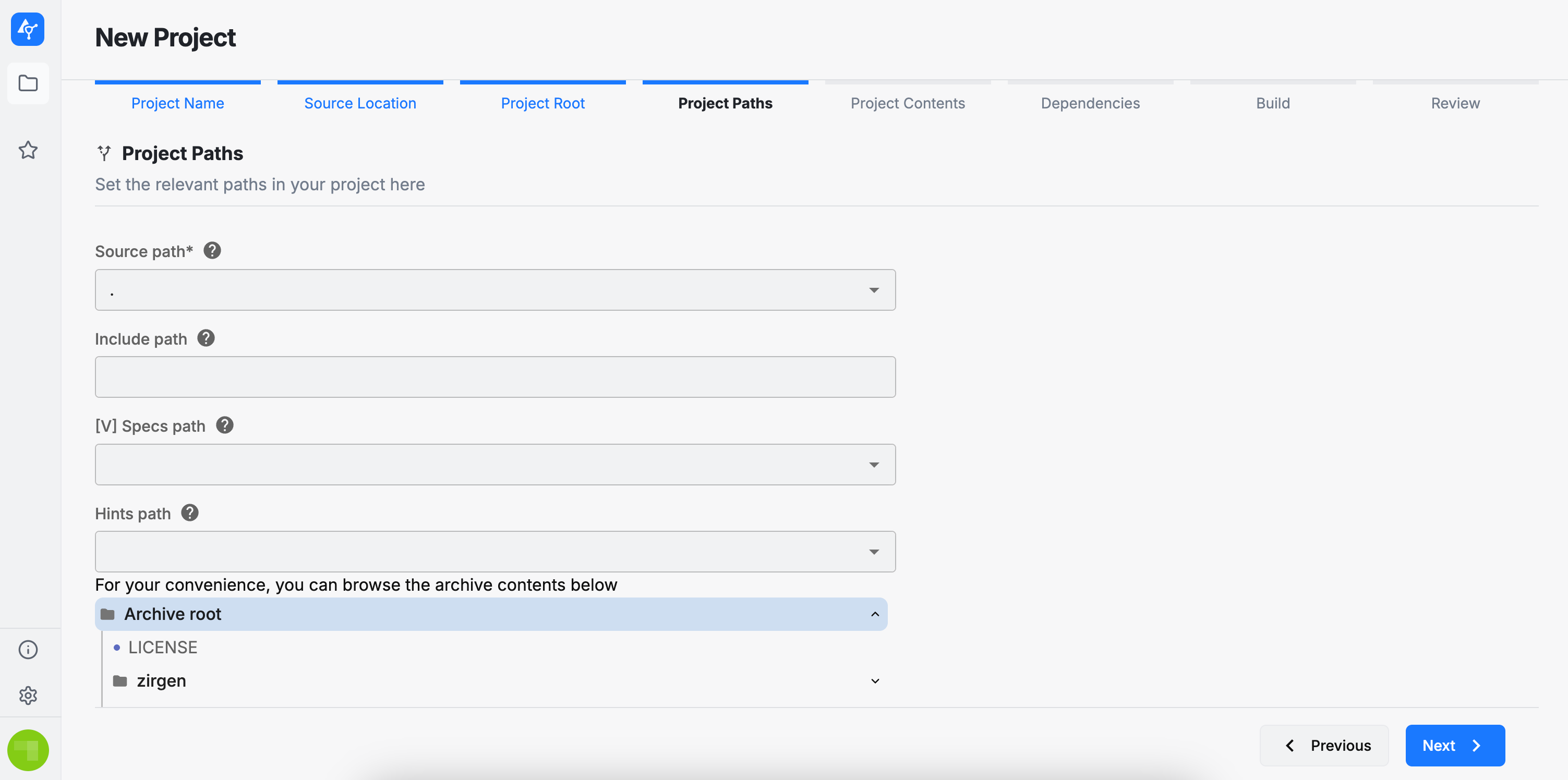Click the Next button
1568x780 pixels.
pos(1454,745)
